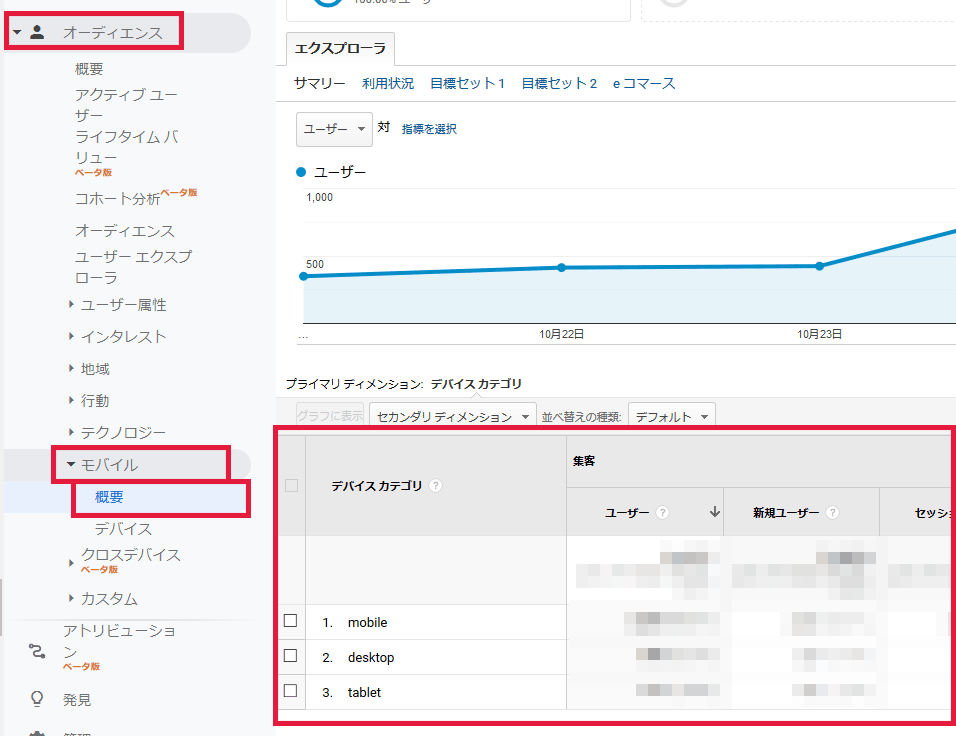This screenshot has width=956, height=736.
Task: Switch to 目標セット 1 view
Action: (468, 84)
